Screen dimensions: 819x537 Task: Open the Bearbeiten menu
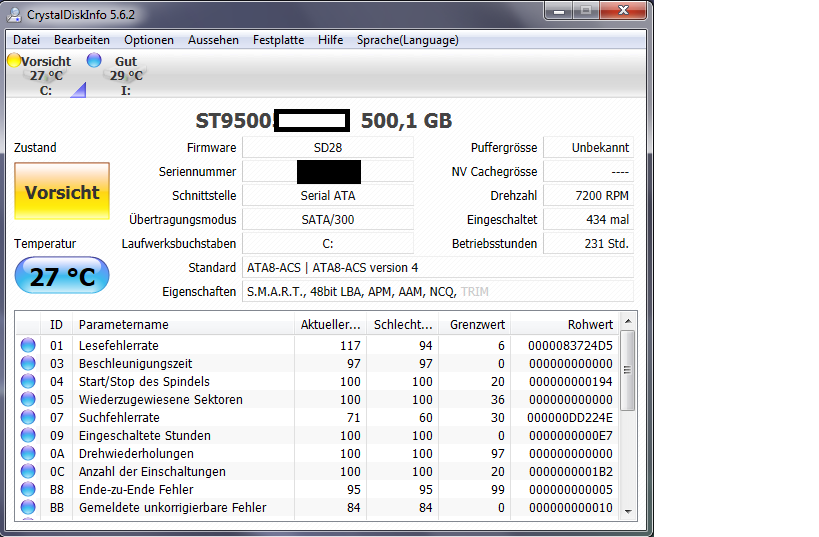81,40
